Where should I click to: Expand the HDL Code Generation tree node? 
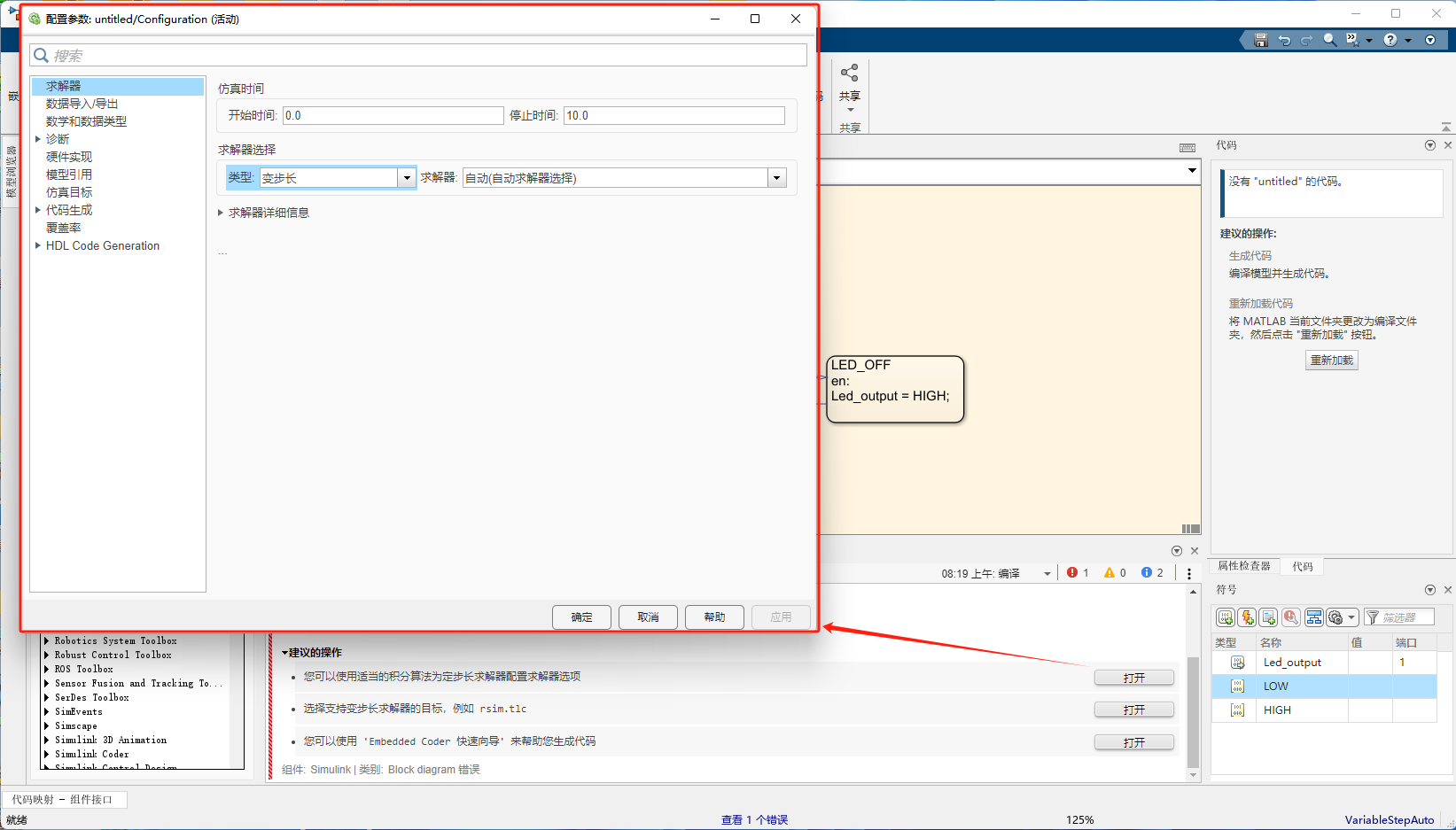[x=38, y=245]
